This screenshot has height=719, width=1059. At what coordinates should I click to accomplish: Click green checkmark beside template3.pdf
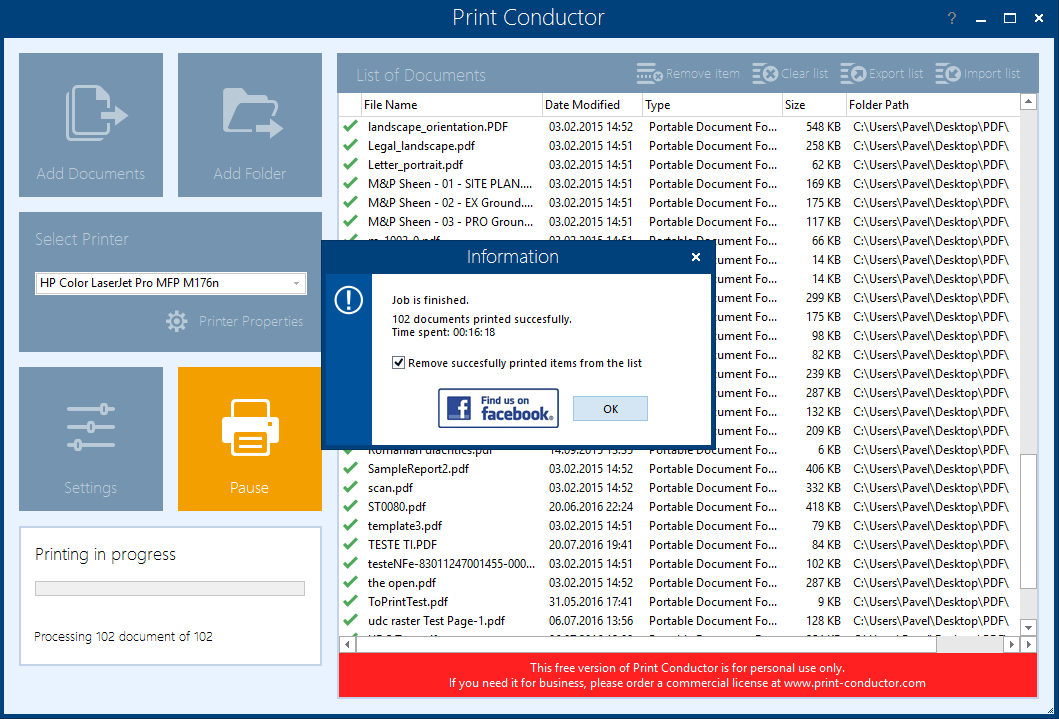pyautogui.click(x=351, y=525)
